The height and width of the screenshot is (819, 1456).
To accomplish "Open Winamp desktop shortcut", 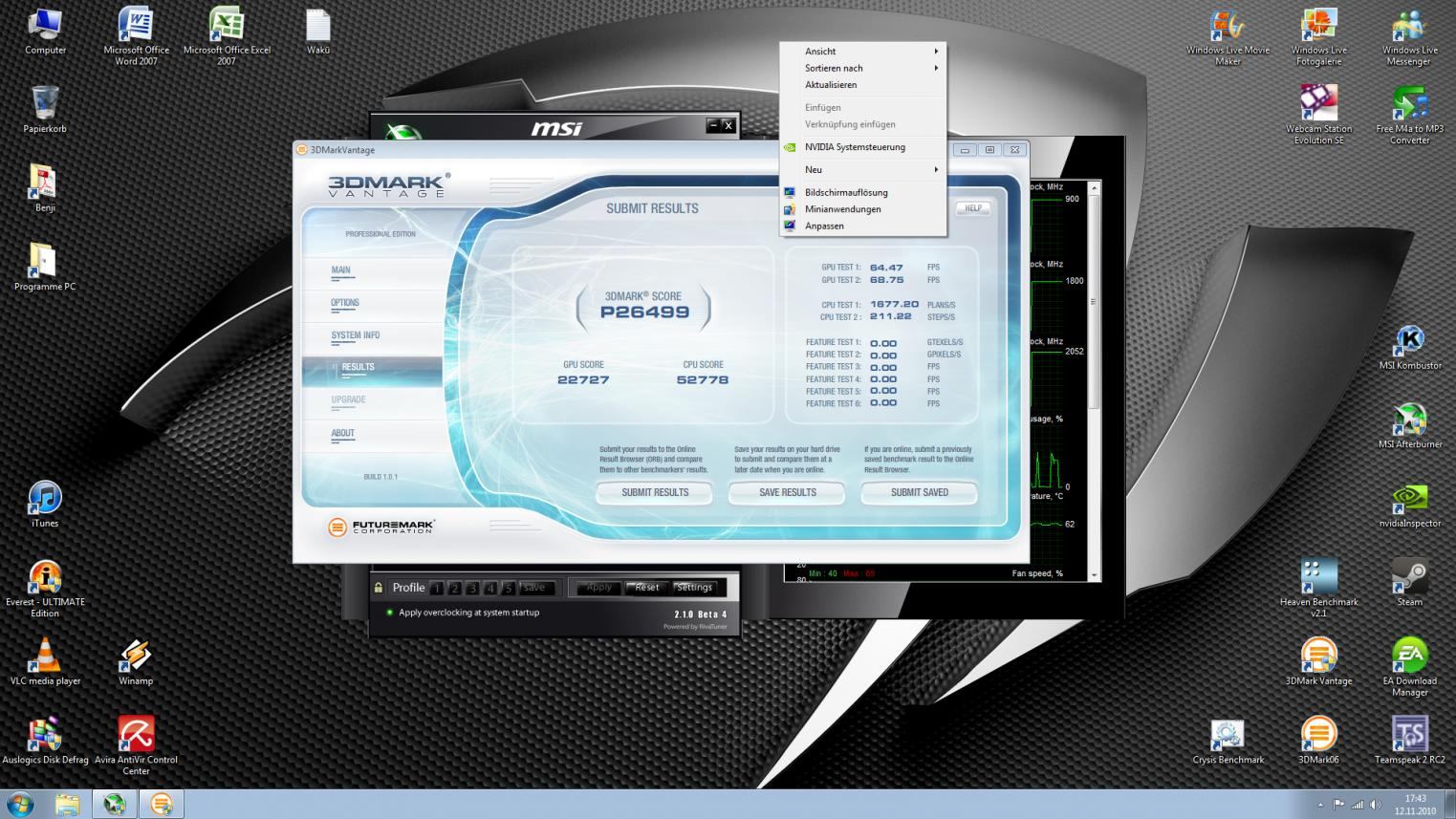I will (136, 662).
